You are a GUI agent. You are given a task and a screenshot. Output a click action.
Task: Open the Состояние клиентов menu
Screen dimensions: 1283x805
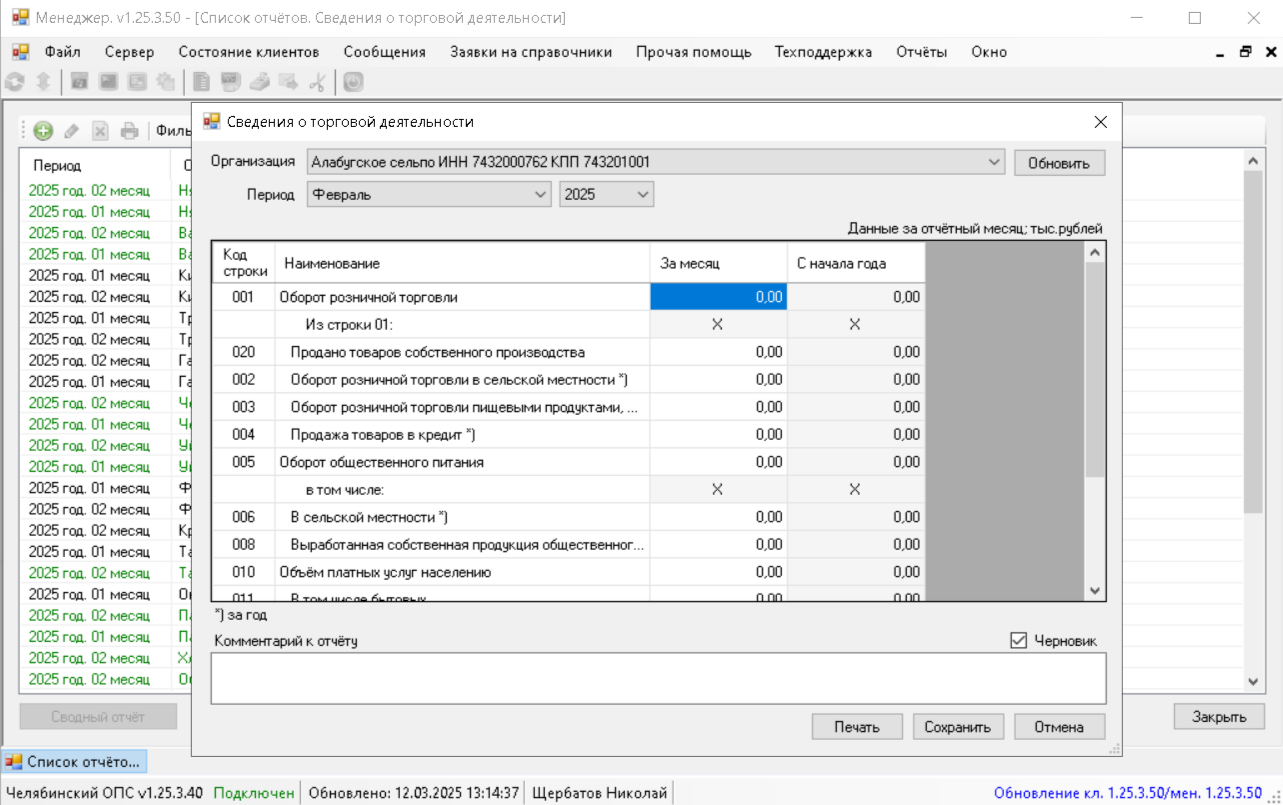click(x=249, y=52)
